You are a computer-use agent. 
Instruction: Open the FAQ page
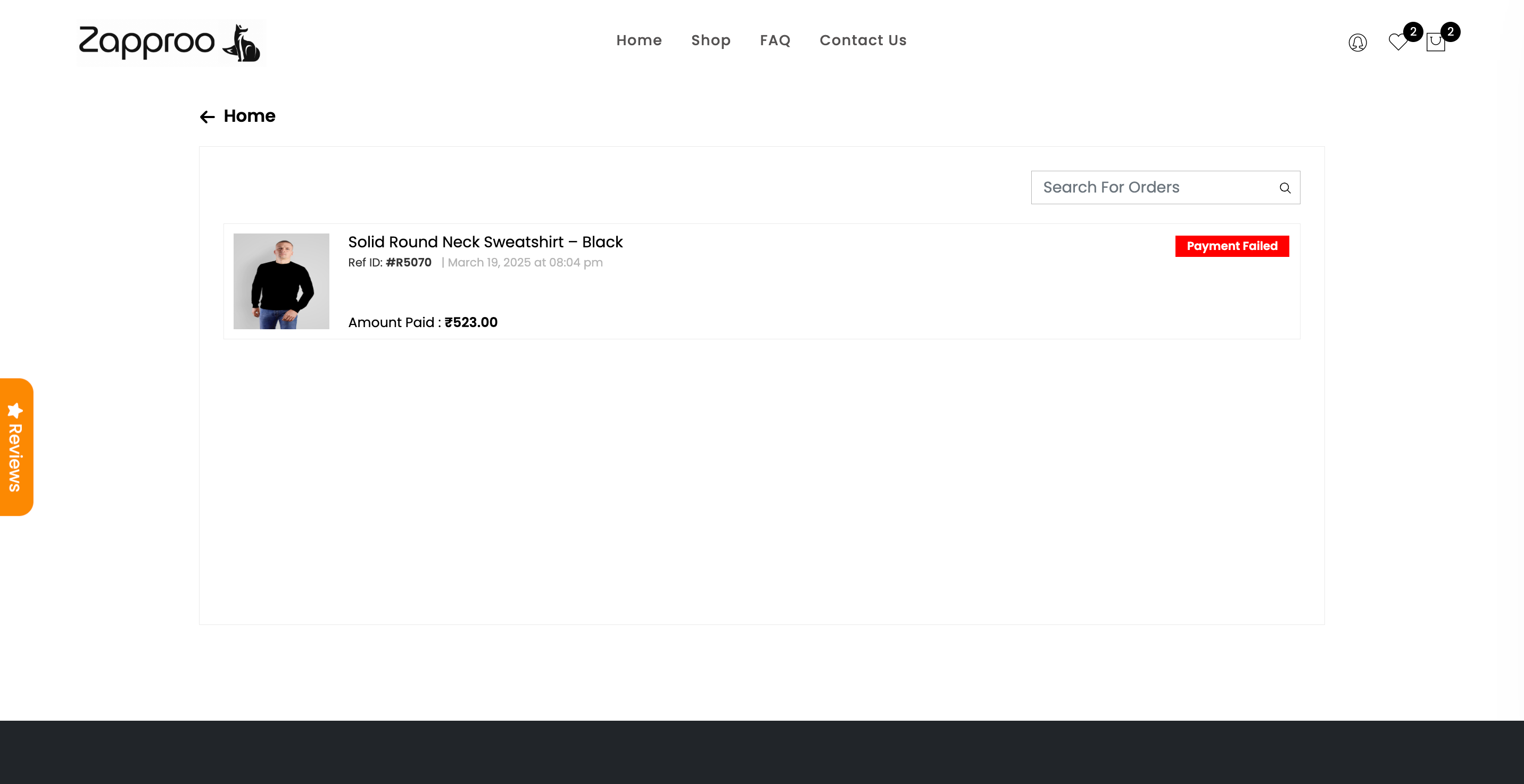pos(775,40)
